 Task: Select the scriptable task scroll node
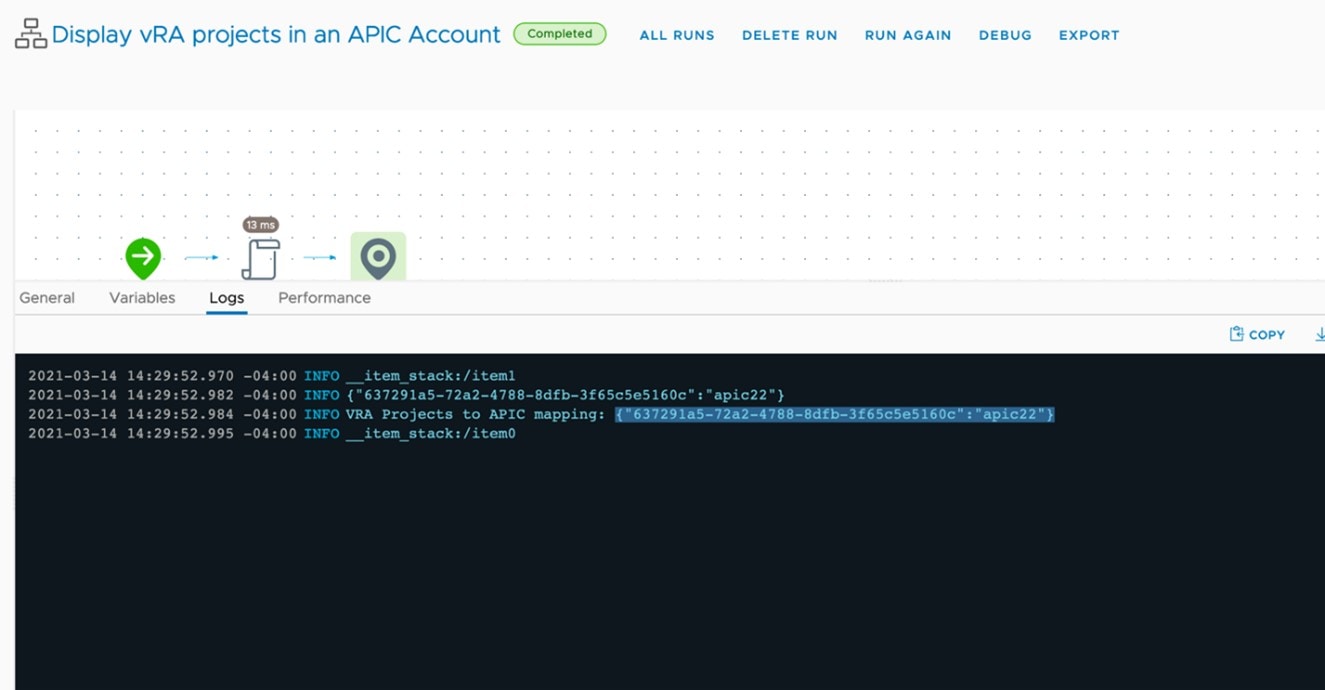pyautogui.click(x=260, y=259)
